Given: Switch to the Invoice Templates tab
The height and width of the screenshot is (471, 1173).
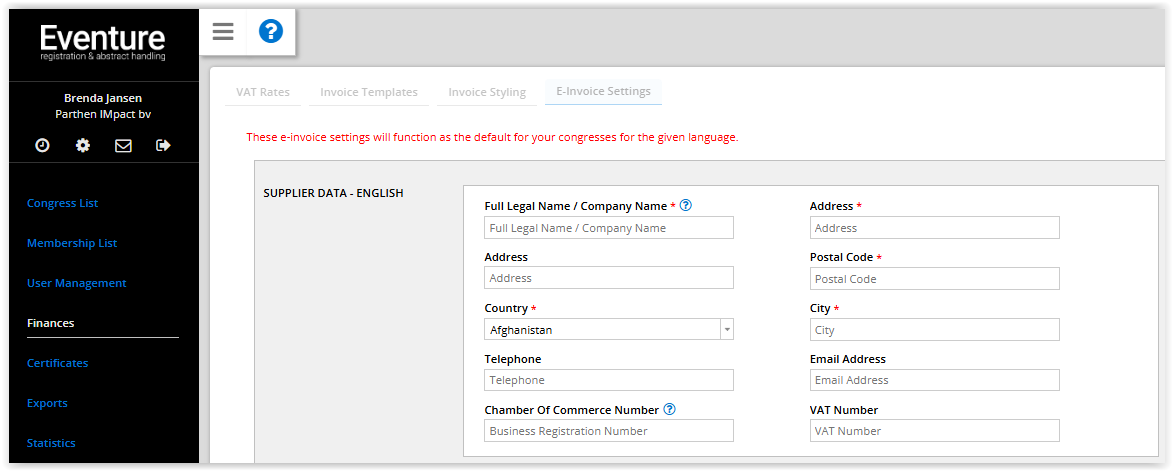Looking at the screenshot, I should (x=369, y=92).
